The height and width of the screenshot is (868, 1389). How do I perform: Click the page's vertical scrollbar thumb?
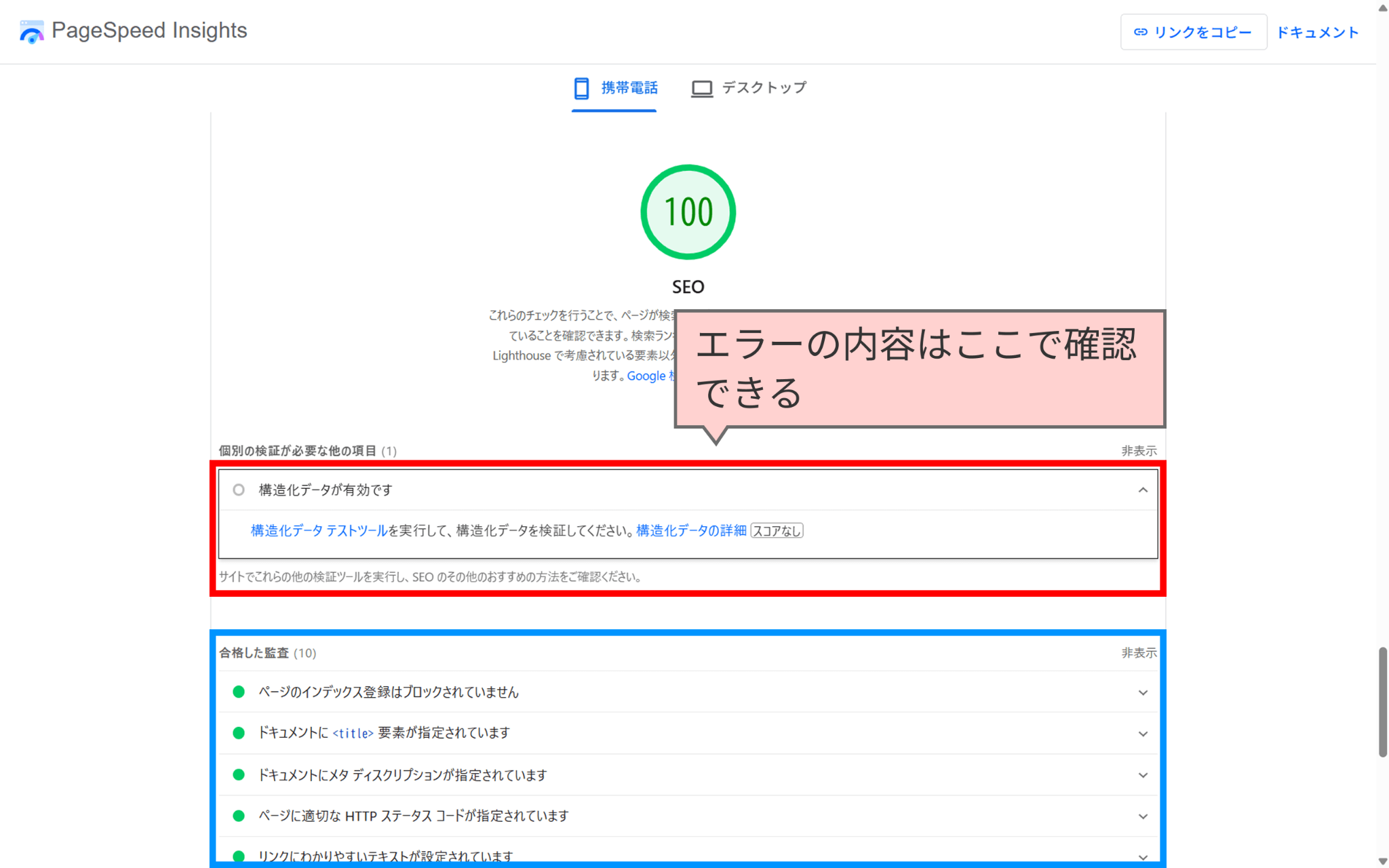click(1382, 702)
